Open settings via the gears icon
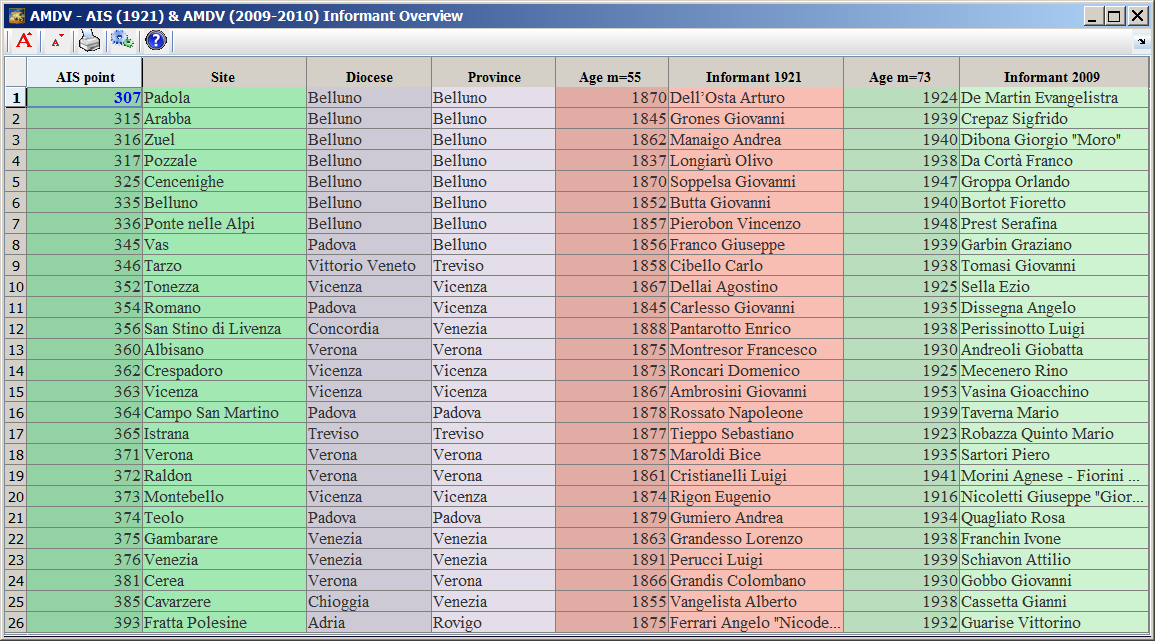This screenshot has width=1155, height=641. coord(122,41)
